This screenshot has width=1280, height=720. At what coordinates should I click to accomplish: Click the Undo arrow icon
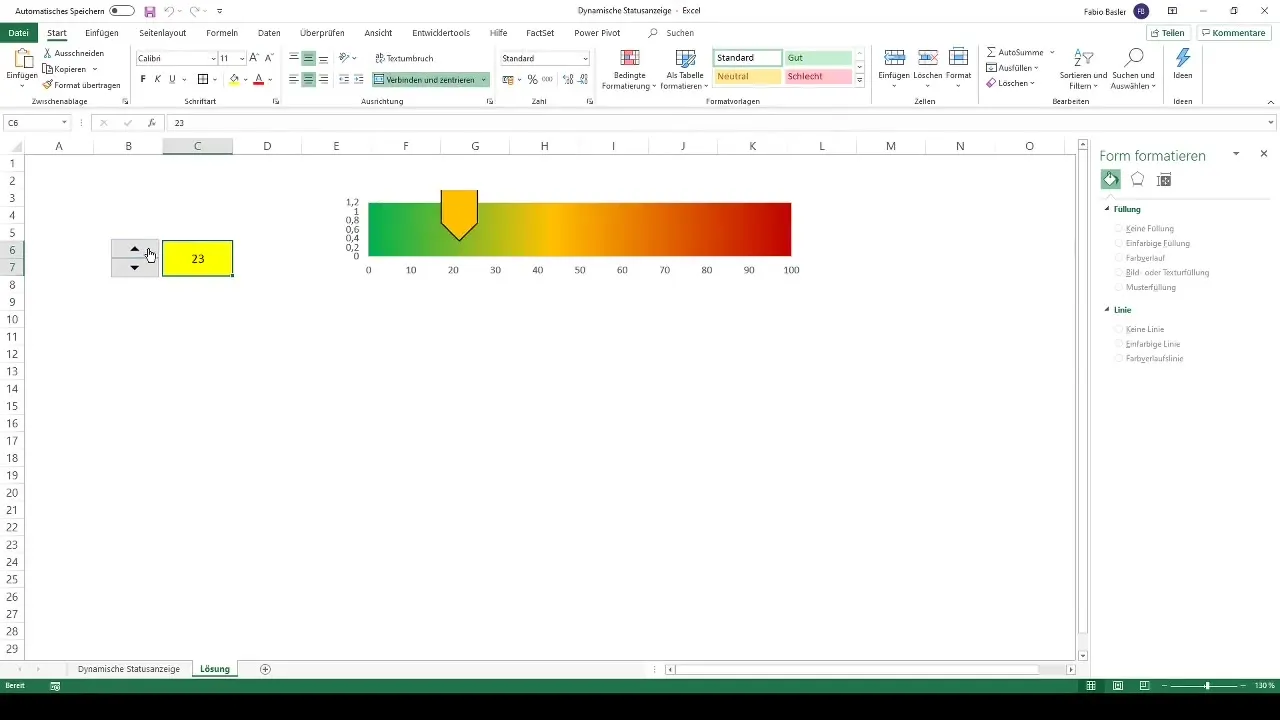tap(170, 11)
